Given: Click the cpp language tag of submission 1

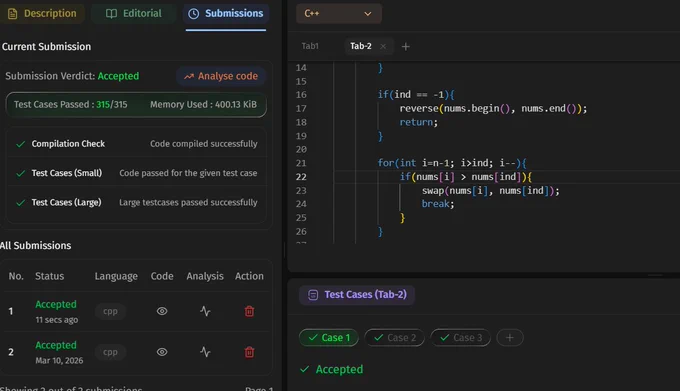Looking at the screenshot, I should click(x=110, y=311).
